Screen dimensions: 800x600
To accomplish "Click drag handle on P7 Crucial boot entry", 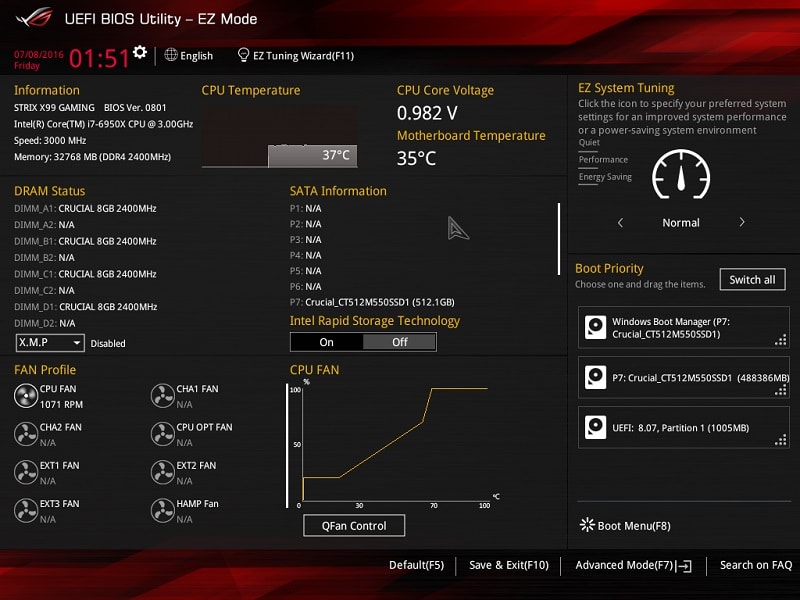I will [781, 390].
